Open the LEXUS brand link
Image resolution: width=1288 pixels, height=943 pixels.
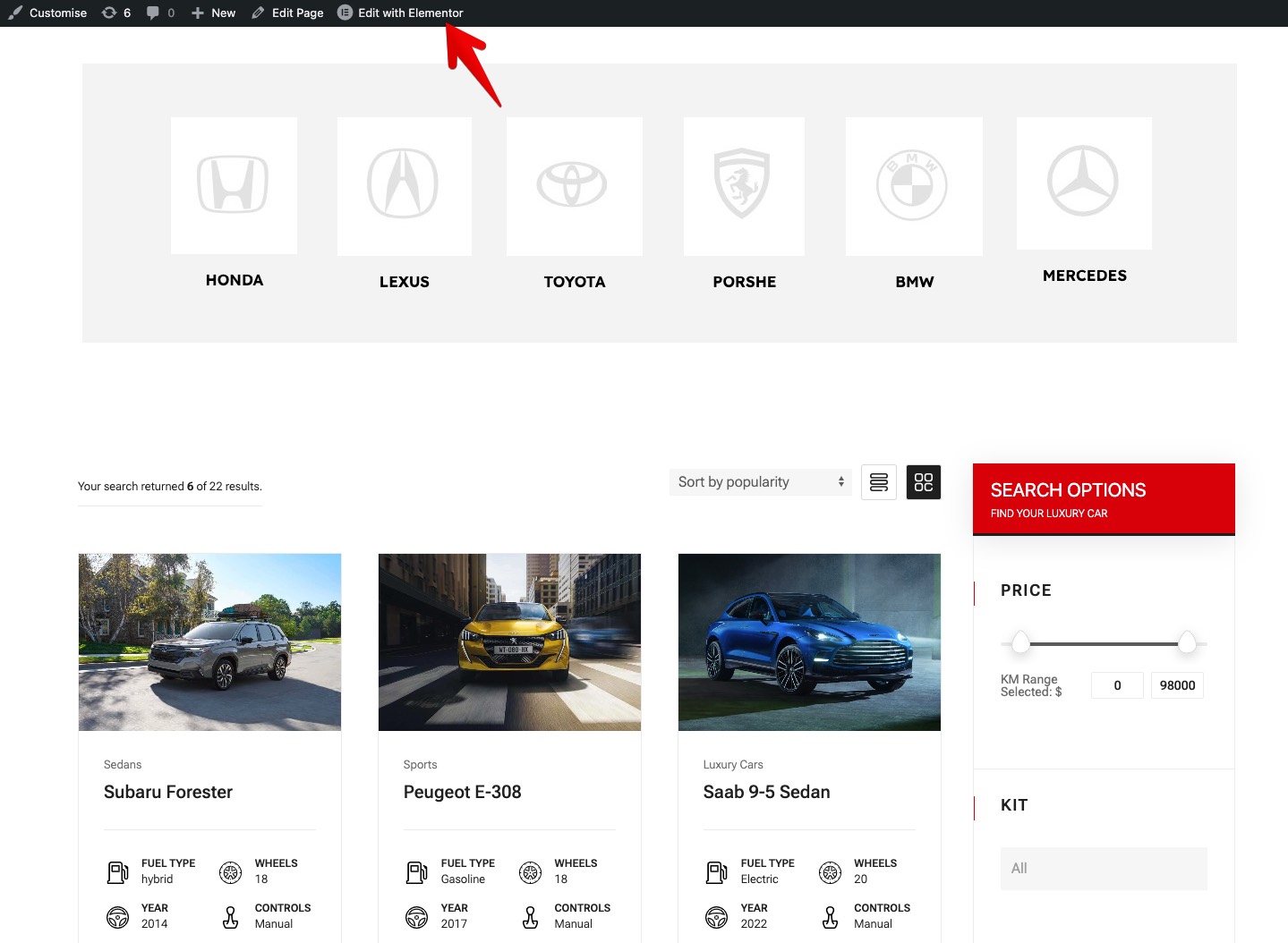(x=405, y=282)
